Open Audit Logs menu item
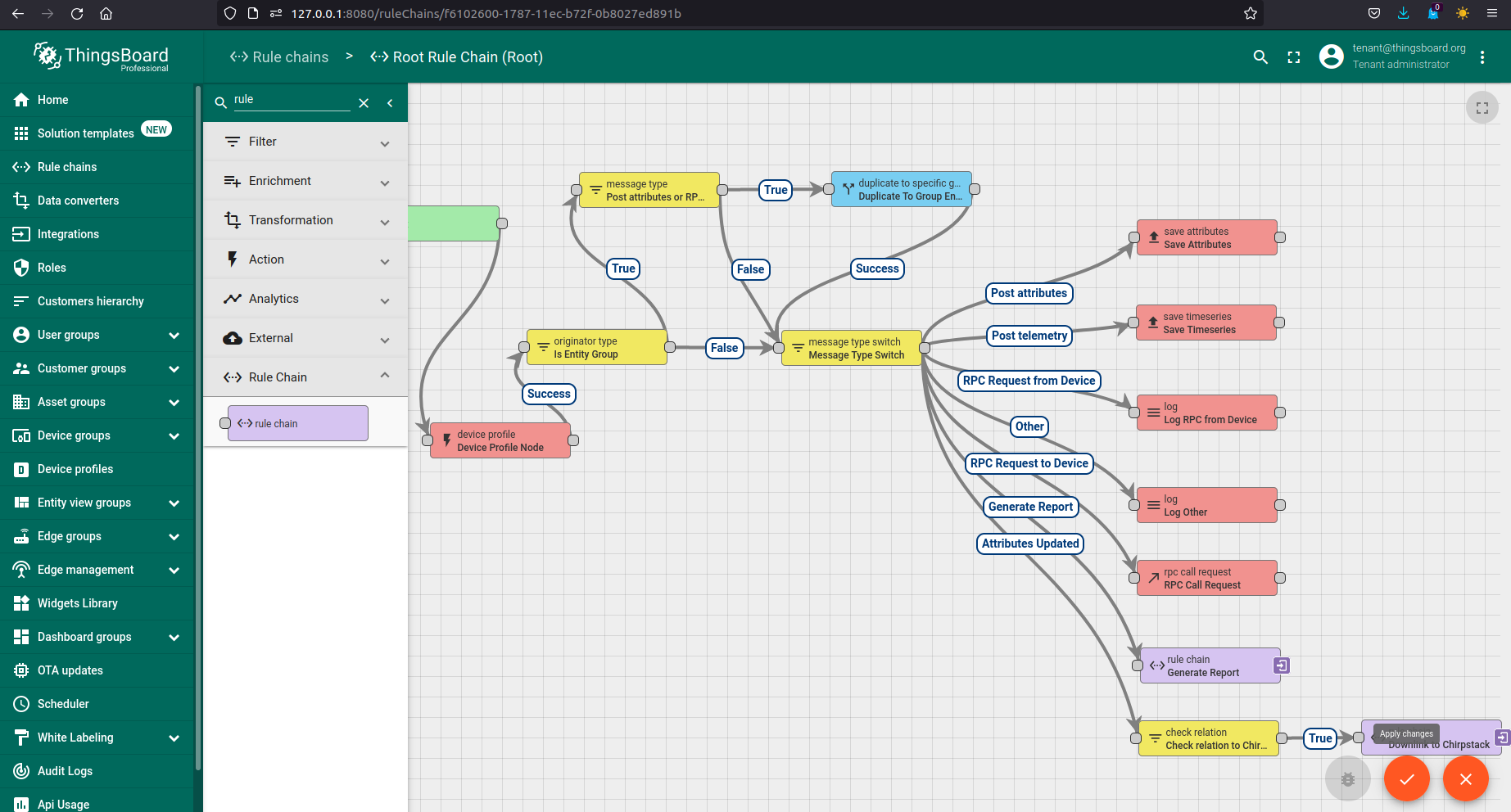Image resolution: width=1511 pixels, height=812 pixels. pos(97,771)
